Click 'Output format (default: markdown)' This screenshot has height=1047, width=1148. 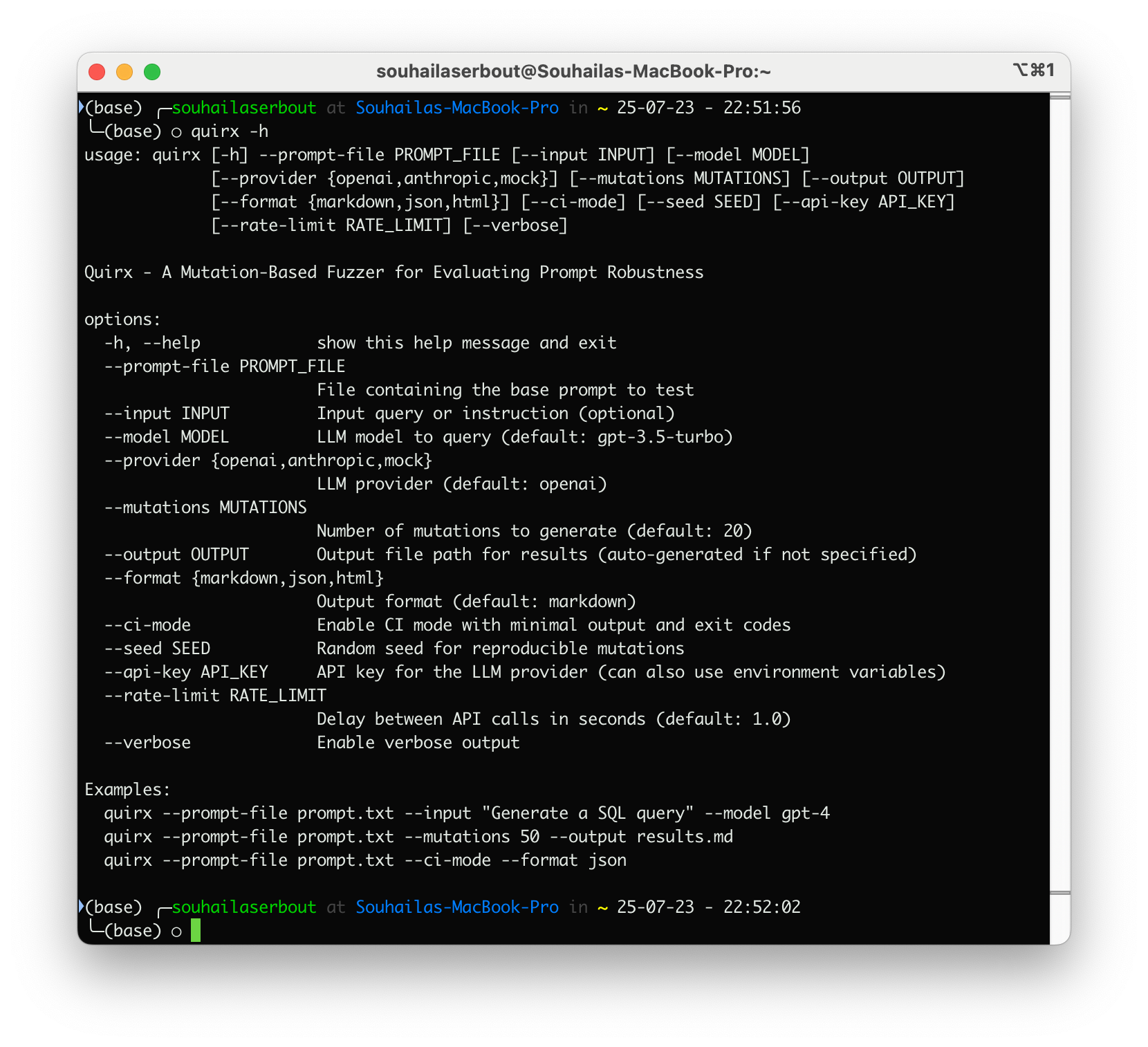coord(476,602)
